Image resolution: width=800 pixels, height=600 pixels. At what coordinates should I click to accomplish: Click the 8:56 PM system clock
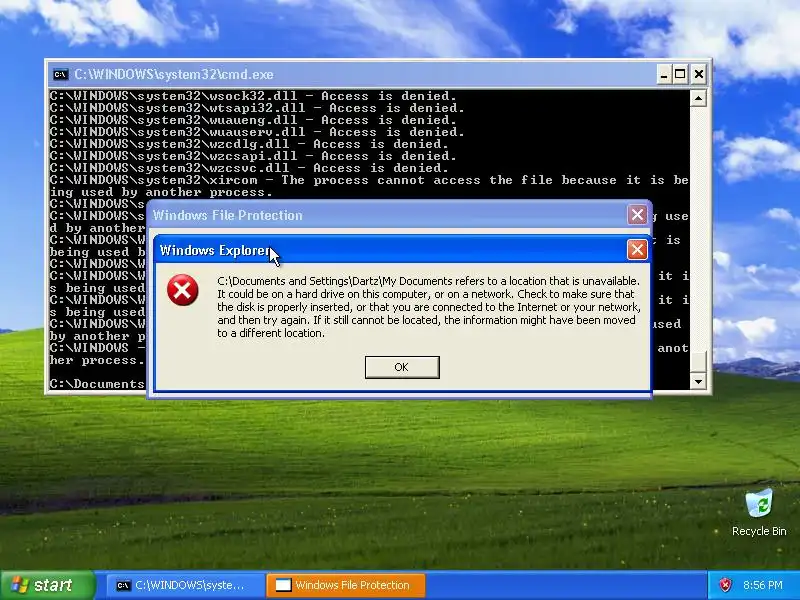pos(762,585)
